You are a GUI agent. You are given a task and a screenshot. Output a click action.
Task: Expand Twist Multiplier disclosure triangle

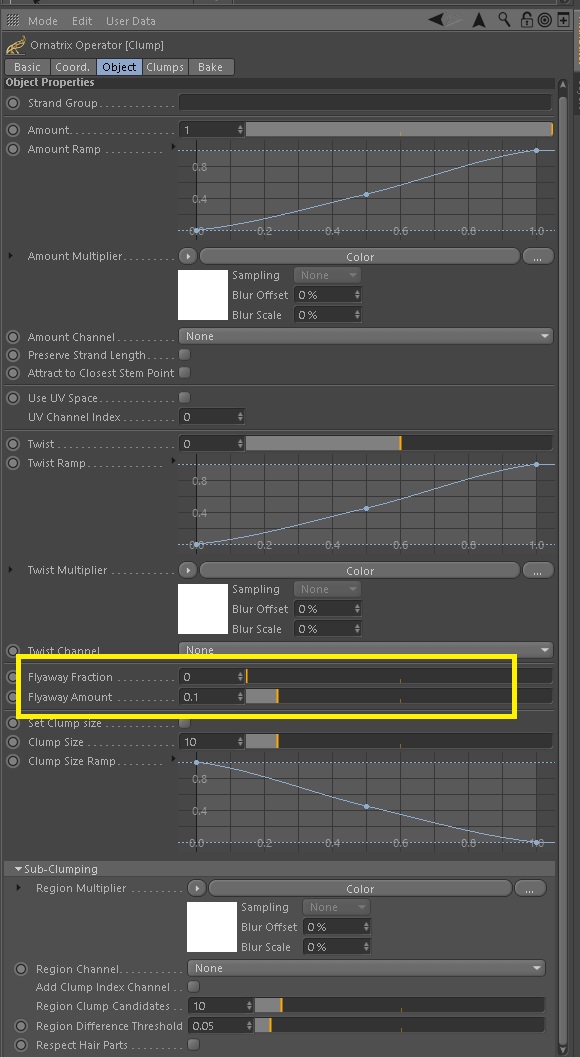tap(10, 570)
